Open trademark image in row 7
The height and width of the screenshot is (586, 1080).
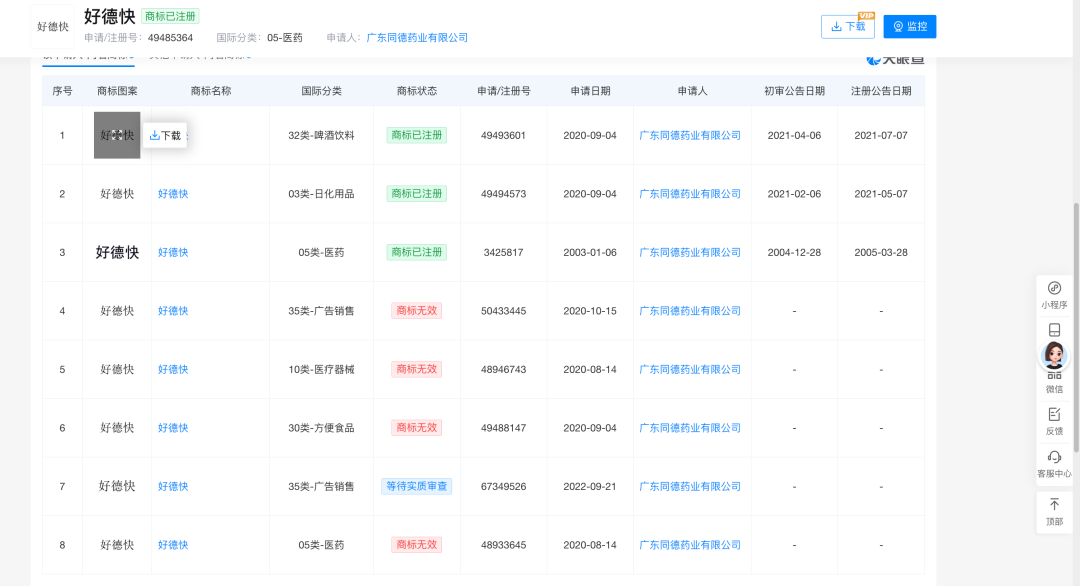tap(117, 486)
